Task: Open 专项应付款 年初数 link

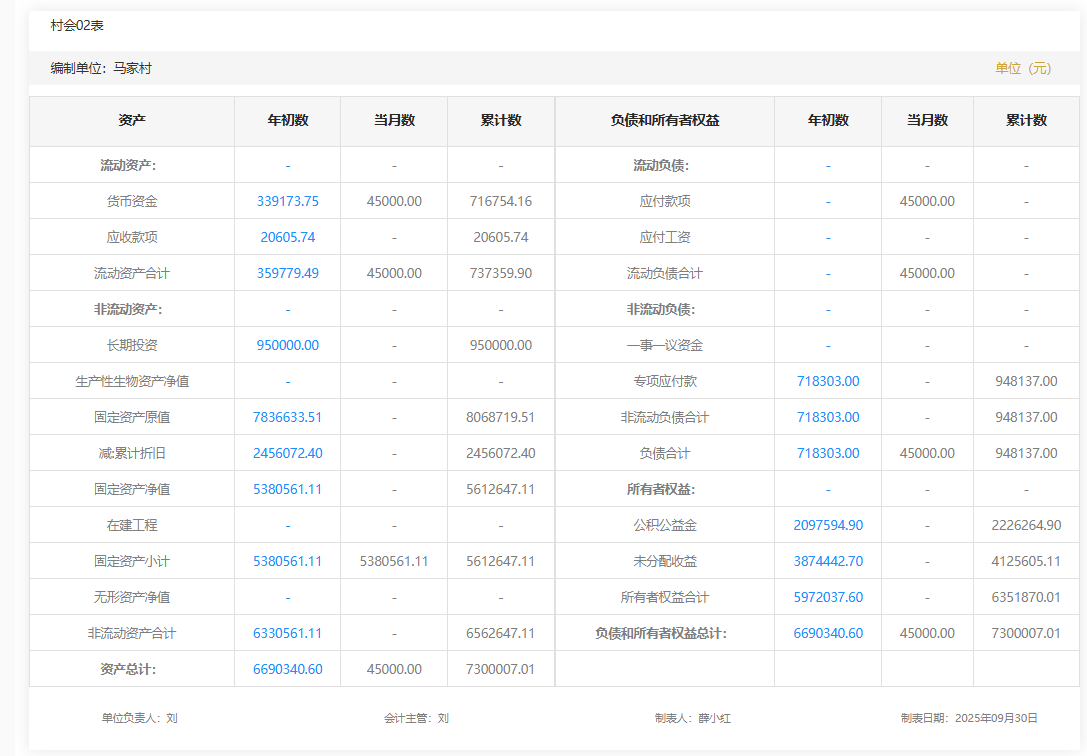Action: click(x=827, y=381)
